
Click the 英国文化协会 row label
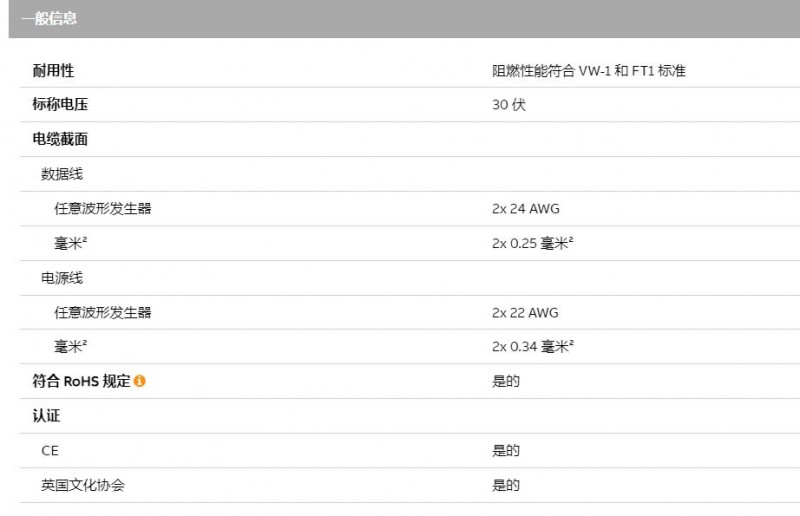pyautogui.click(x=83, y=485)
